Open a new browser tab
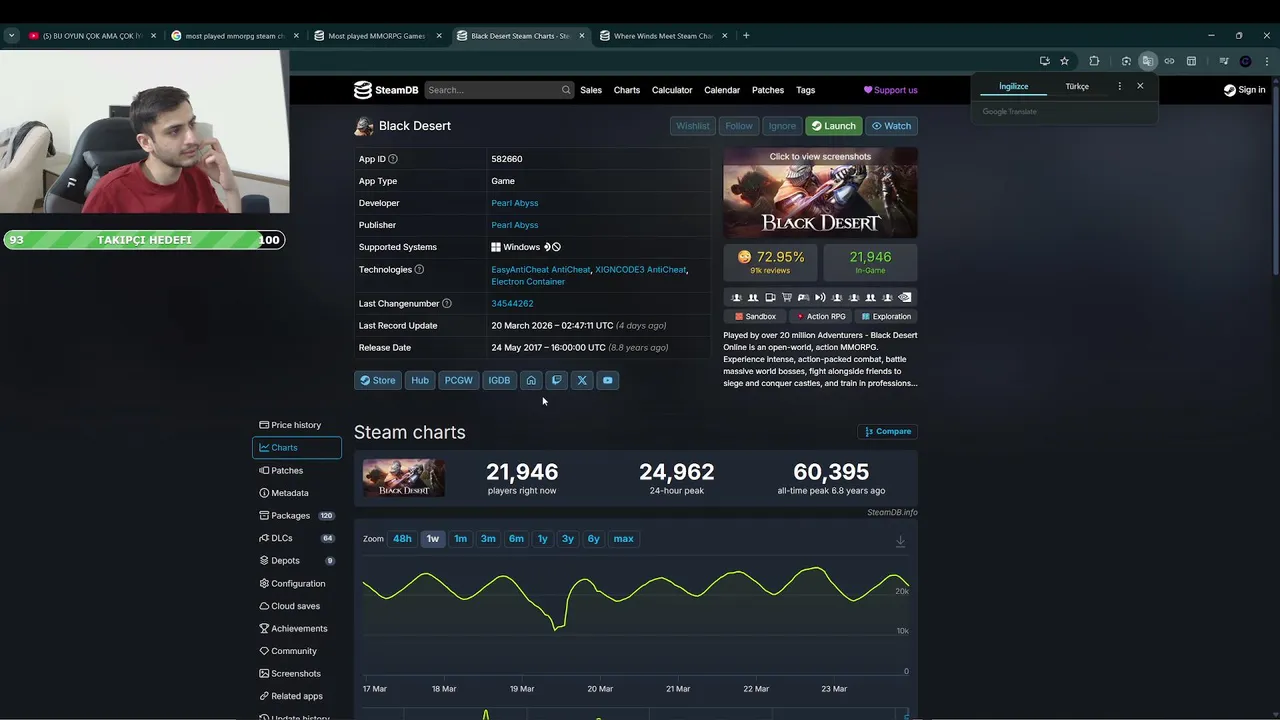Image resolution: width=1280 pixels, height=720 pixels. (746, 36)
